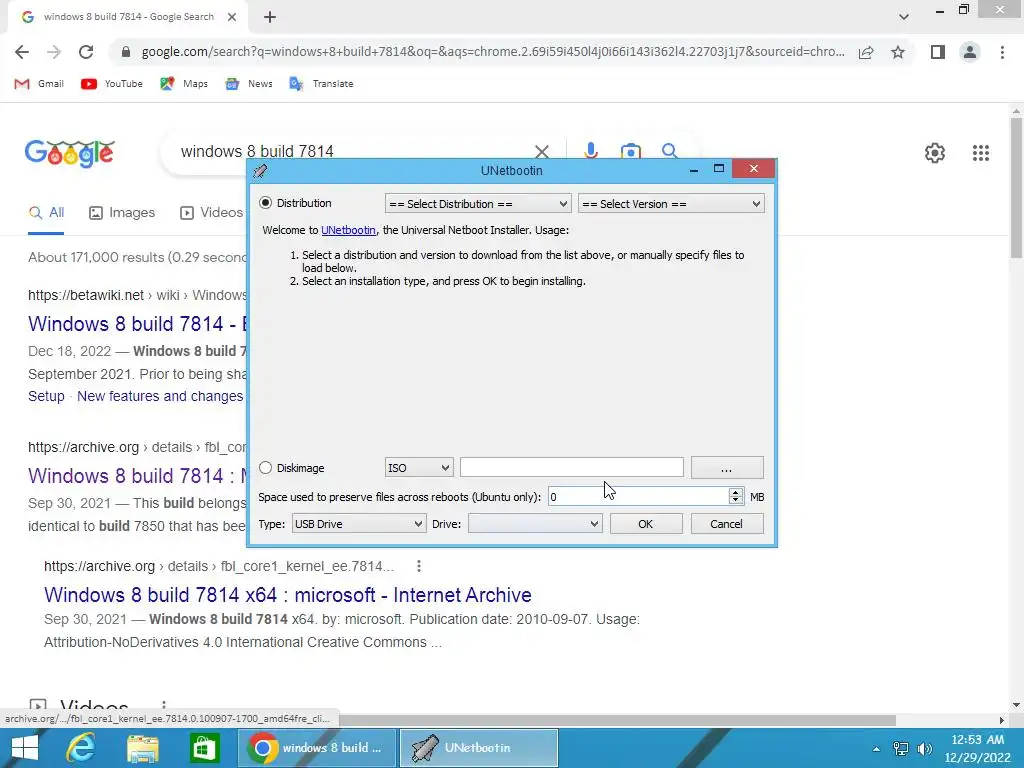Open the YouTube bookmark

112,84
